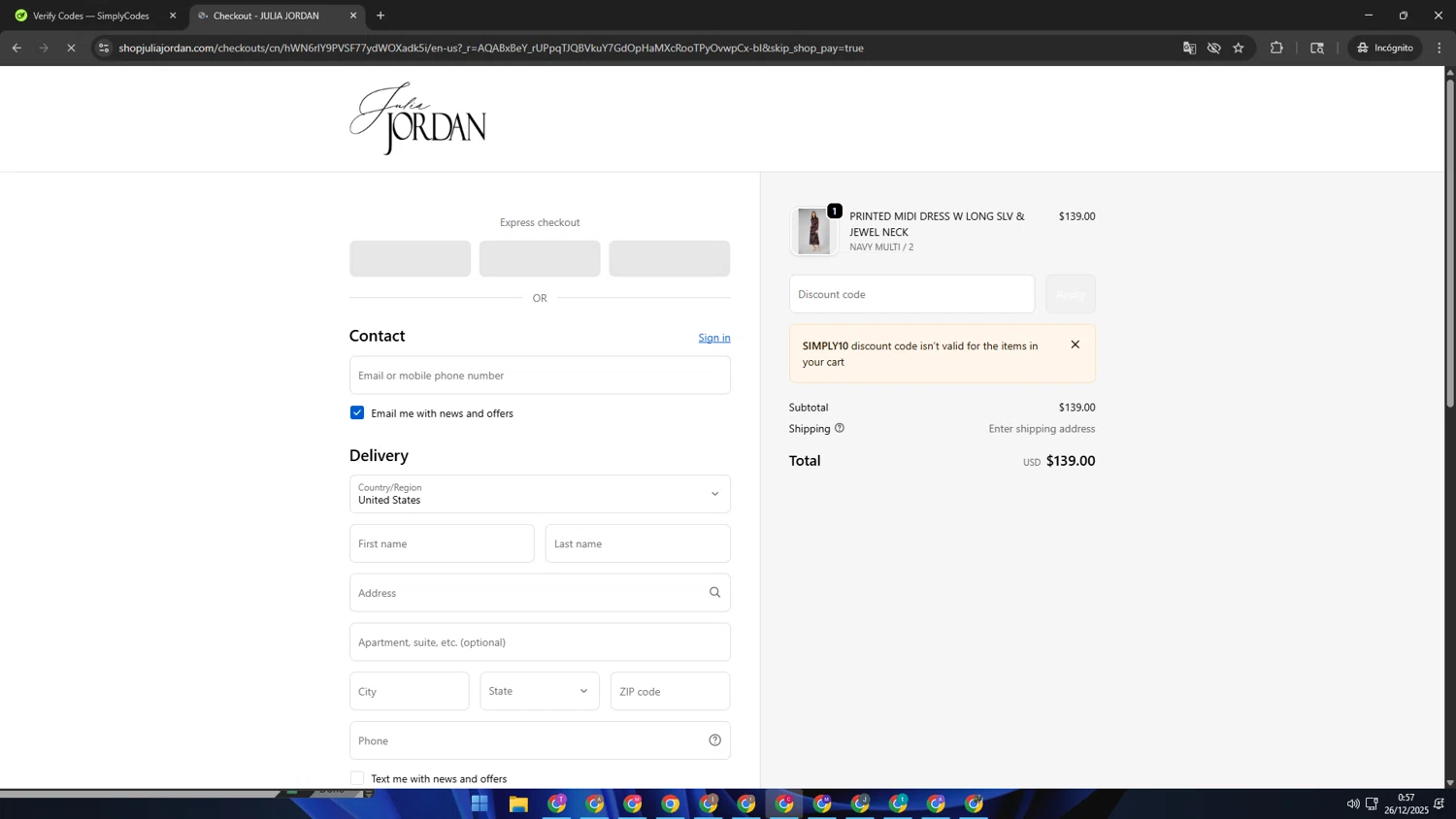The height and width of the screenshot is (819, 1456).
Task: Switch to Checkout - JULIA JORDAN tab
Action: tap(267, 16)
